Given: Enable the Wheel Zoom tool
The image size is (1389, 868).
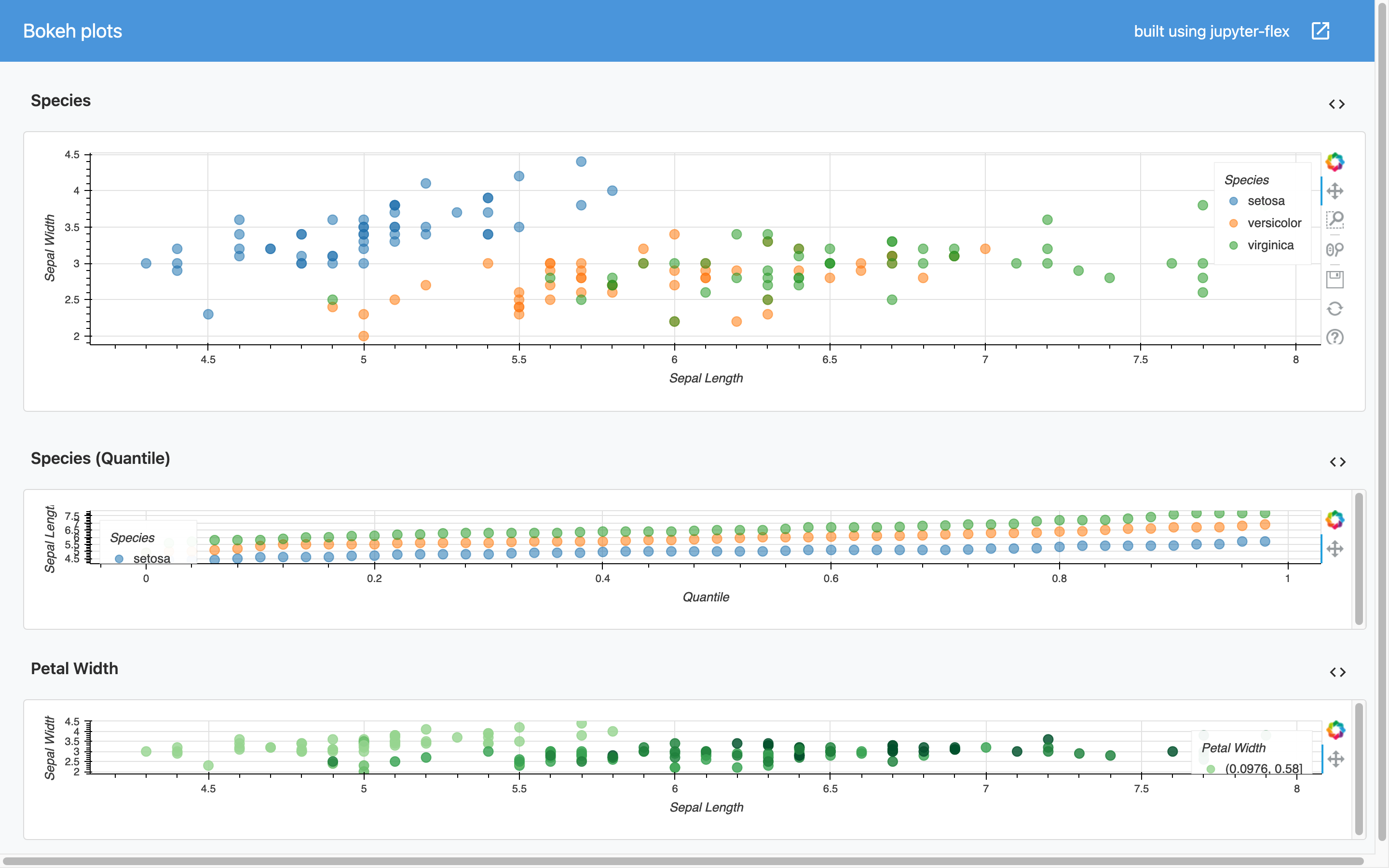Looking at the screenshot, I should pos(1335,248).
